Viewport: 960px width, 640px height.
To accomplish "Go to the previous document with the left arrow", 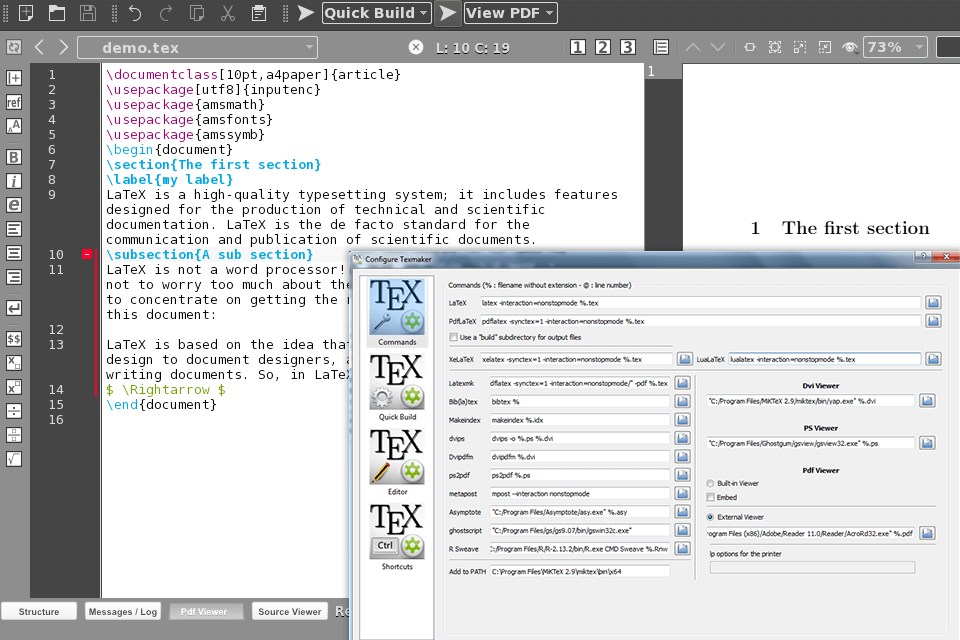I will tap(40, 47).
